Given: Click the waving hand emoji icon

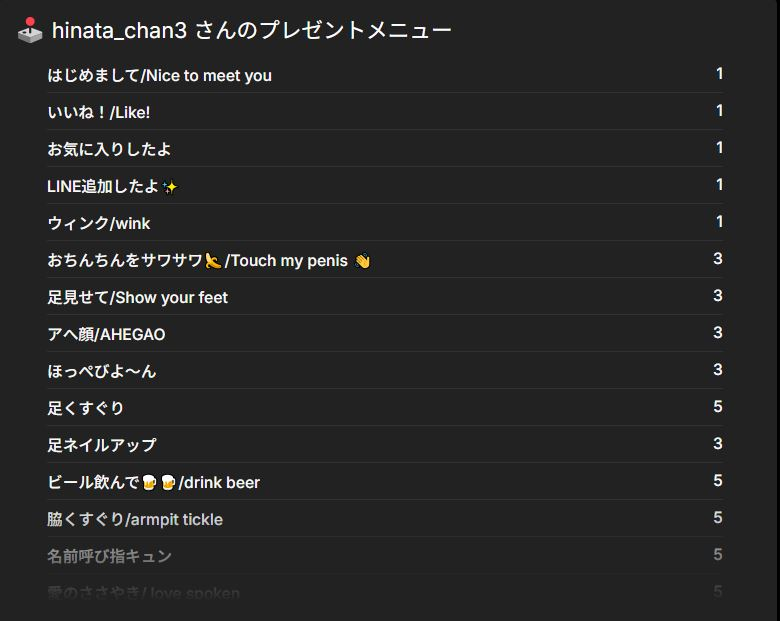Looking at the screenshot, I should click(x=362, y=261).
